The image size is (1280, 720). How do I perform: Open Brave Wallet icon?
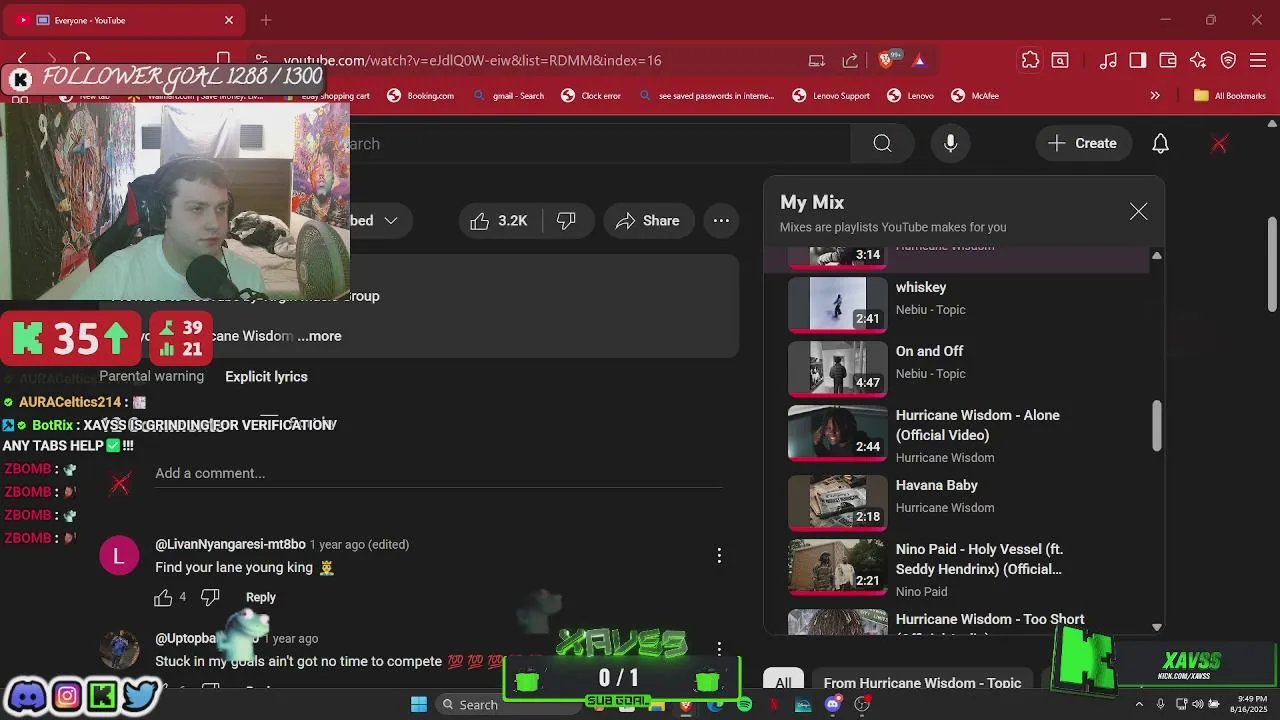[x=1168, y=60]
